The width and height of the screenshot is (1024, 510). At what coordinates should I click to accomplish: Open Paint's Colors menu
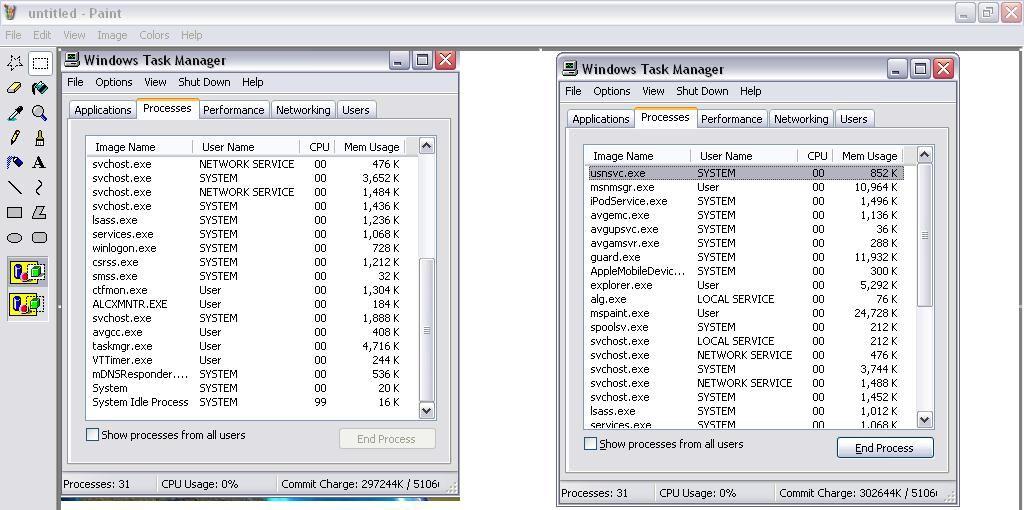154,35
